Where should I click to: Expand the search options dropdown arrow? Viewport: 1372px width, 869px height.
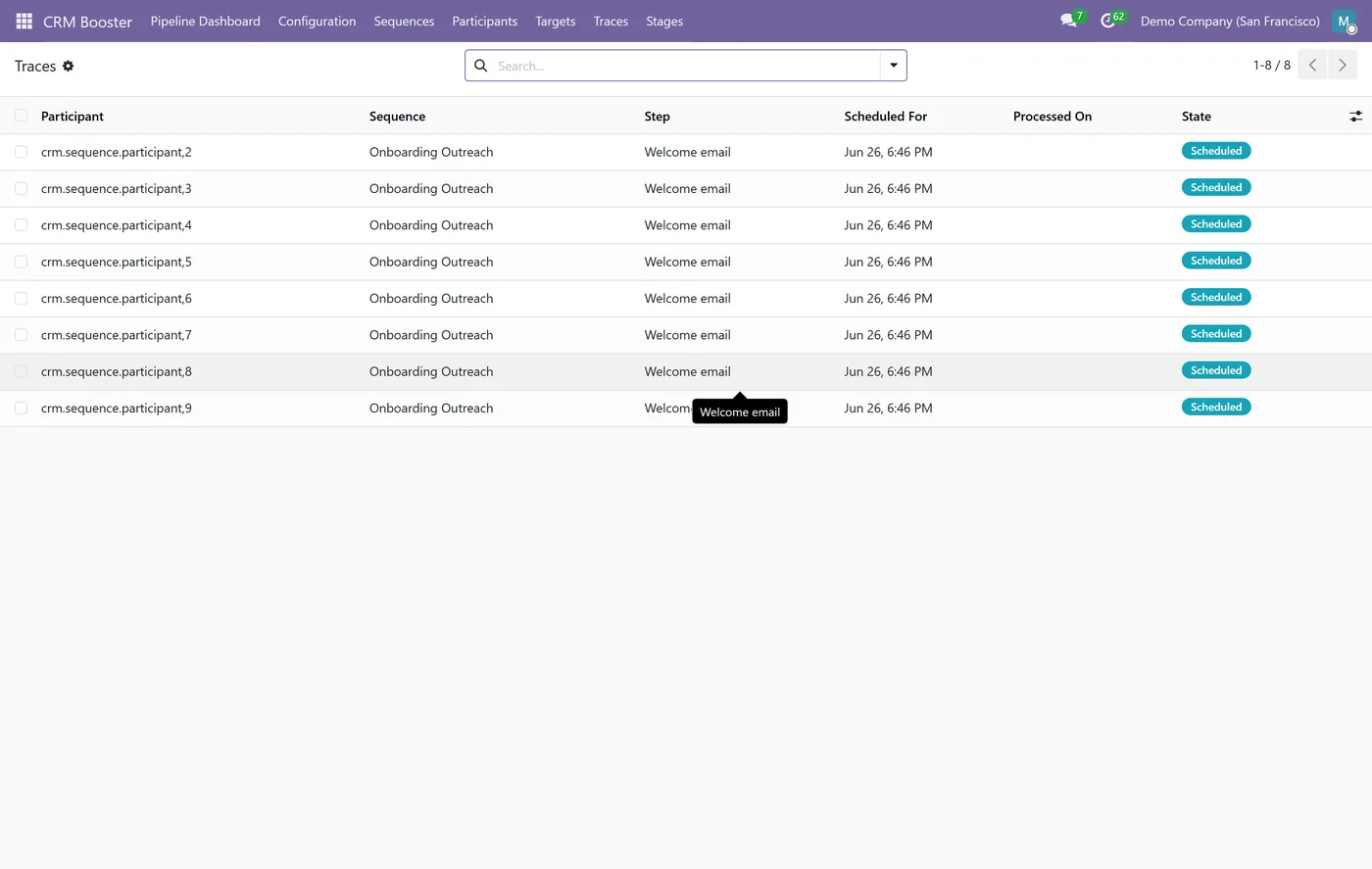click(894, 66)
